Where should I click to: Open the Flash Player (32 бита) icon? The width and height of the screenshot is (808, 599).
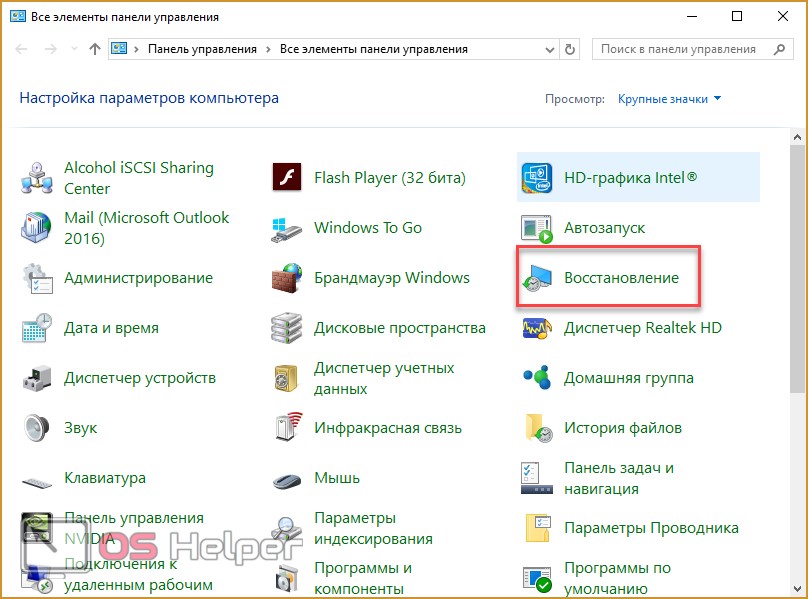coord(287,178)
